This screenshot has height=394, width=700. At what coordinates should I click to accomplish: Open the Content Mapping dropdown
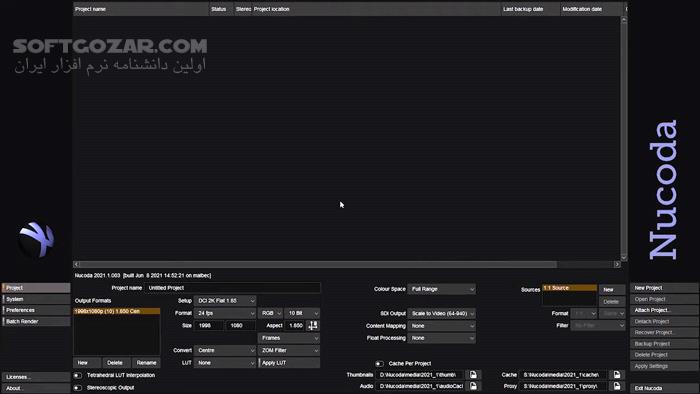442,326
